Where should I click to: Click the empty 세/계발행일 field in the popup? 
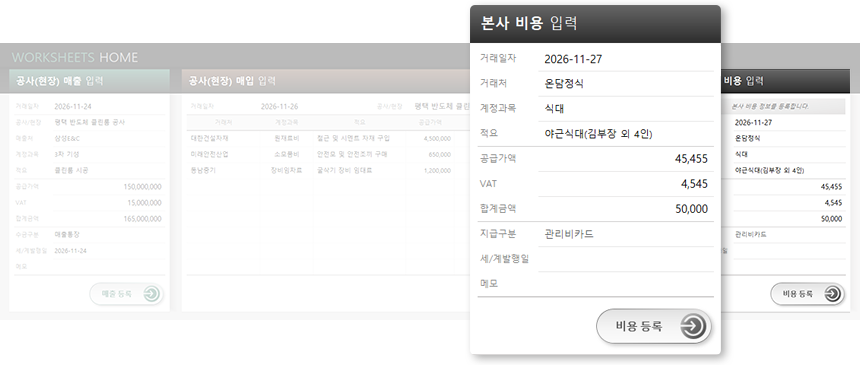point(626,259)
